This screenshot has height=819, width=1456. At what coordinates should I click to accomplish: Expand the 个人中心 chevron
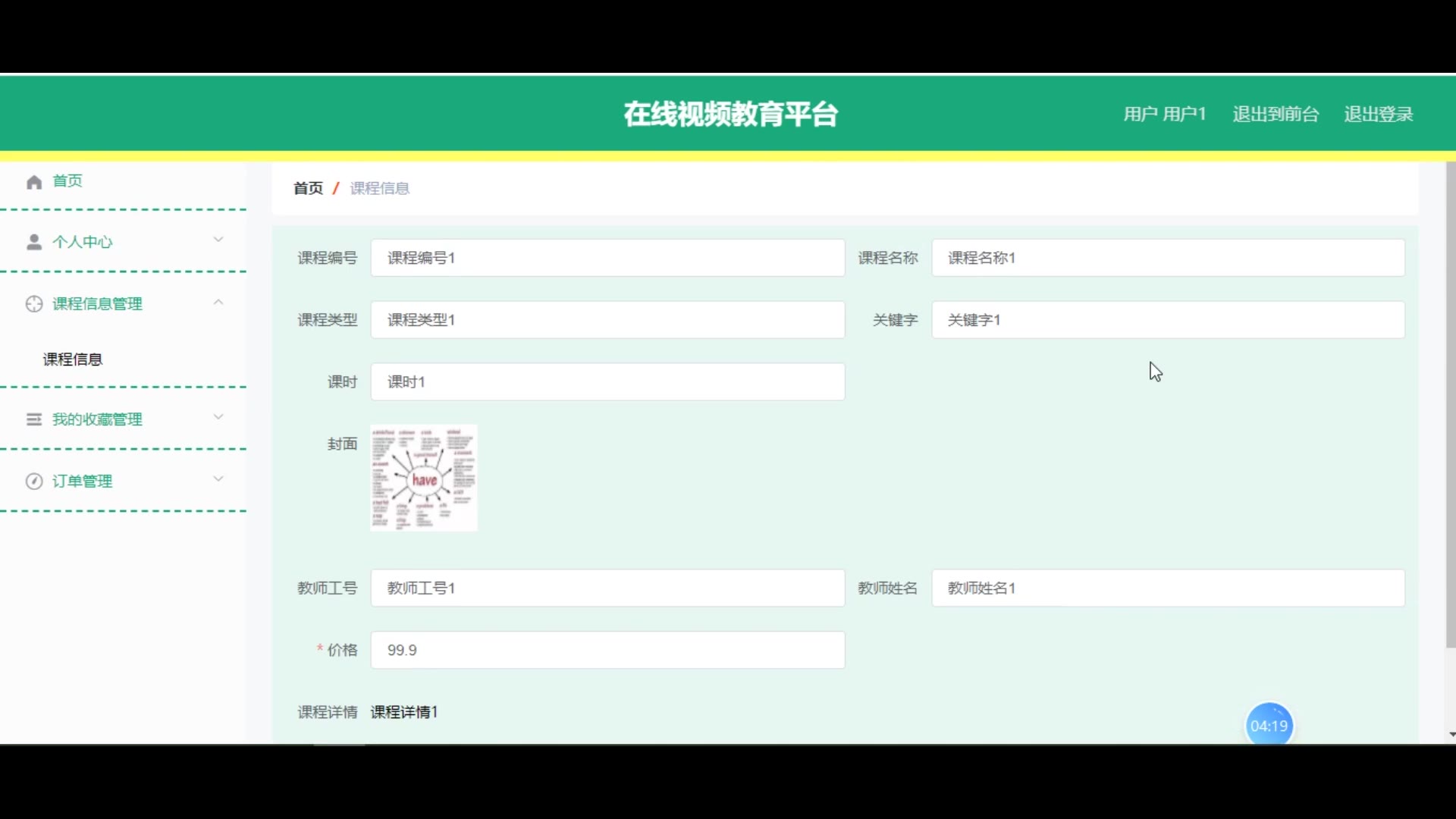[218, 240]
